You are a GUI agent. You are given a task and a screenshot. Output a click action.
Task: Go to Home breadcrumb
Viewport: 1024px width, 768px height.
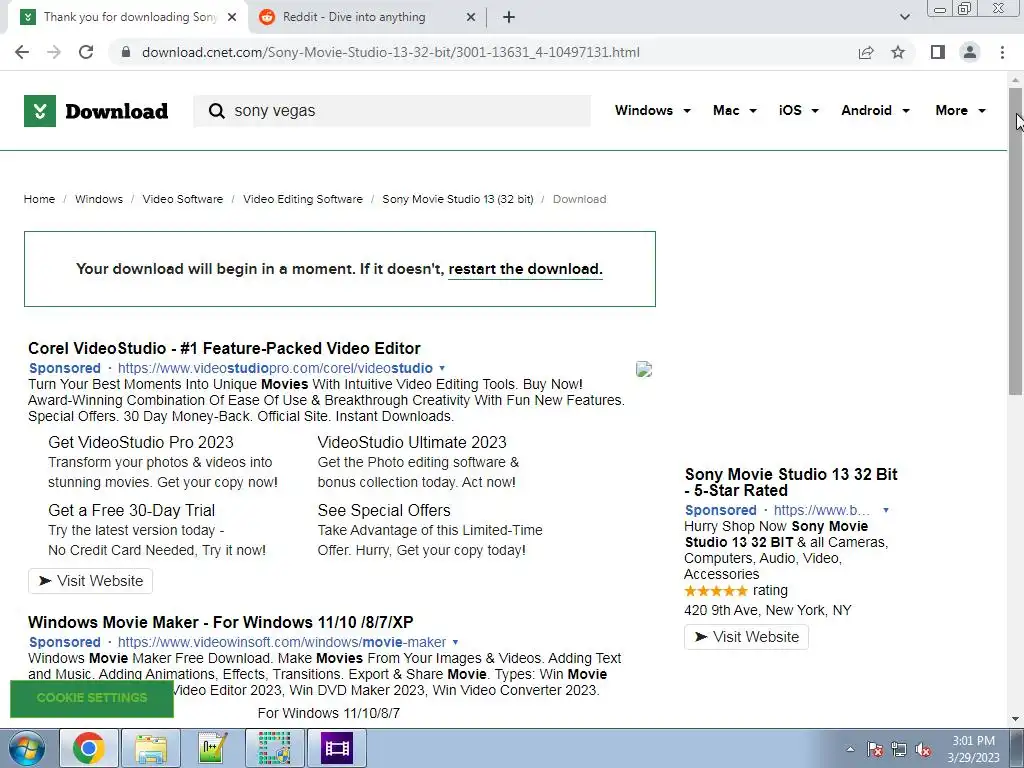pyautogui.click(x=39, y=199)
